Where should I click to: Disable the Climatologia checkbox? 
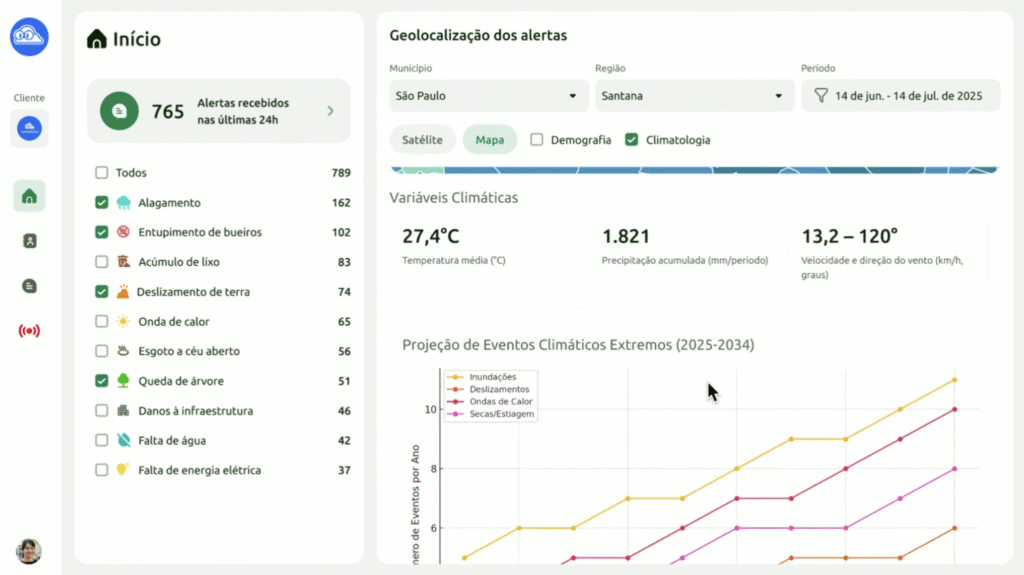pyautogui.click(x=631, y=140)
